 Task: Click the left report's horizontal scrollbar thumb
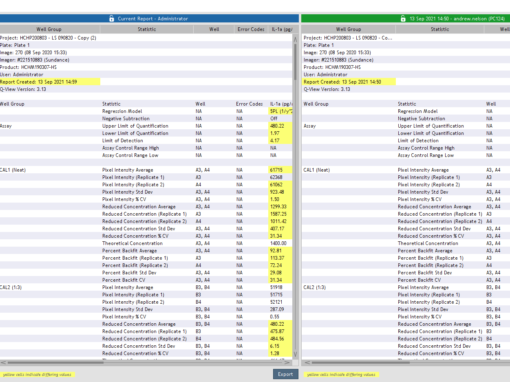(56, 362)
